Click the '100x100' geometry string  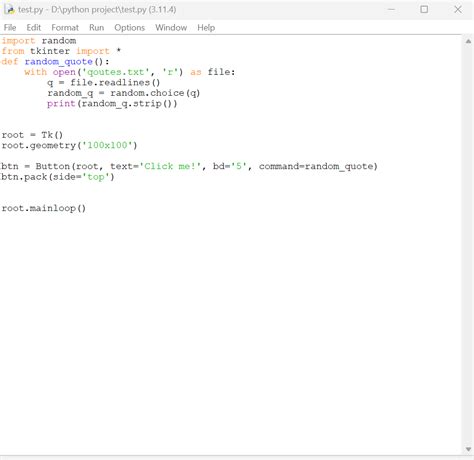coord(107,145)
